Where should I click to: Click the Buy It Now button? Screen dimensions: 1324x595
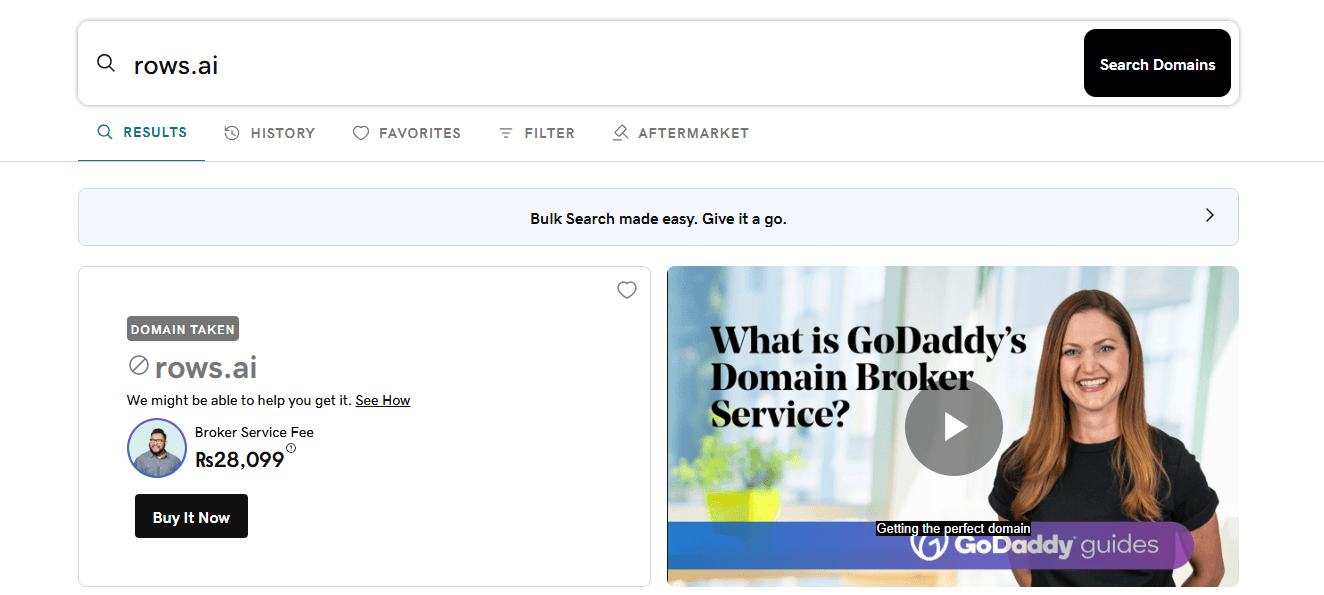[191, 517]
